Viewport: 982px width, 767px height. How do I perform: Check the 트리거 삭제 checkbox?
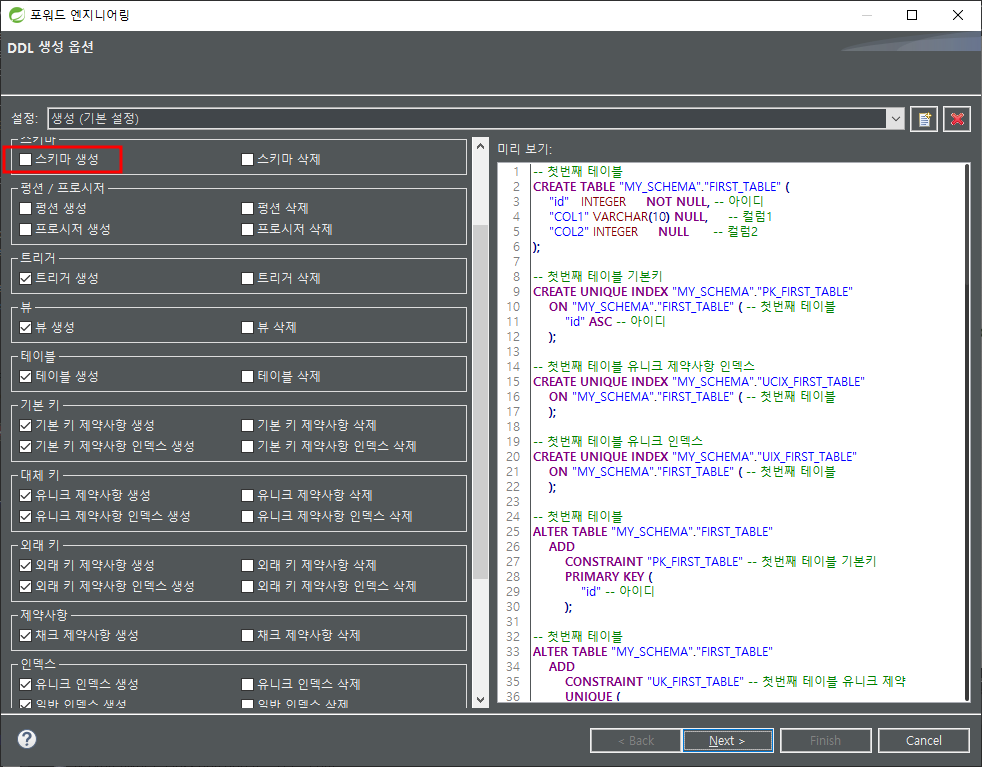(x=247, y=278)
